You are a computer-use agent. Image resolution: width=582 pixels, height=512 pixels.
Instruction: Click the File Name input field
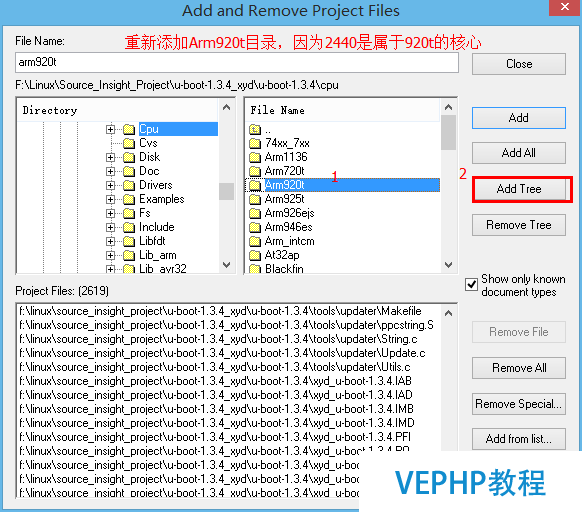click(x=237, y=62)
